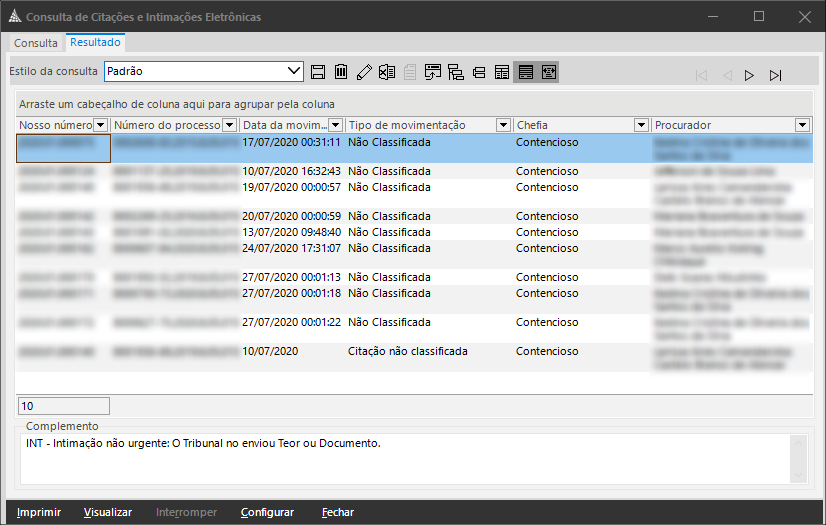Image resolution: width=826 pixels, height=525 pixels.
Task: Open filter dropdown for Nosso número column
Action: click(100, 125)
